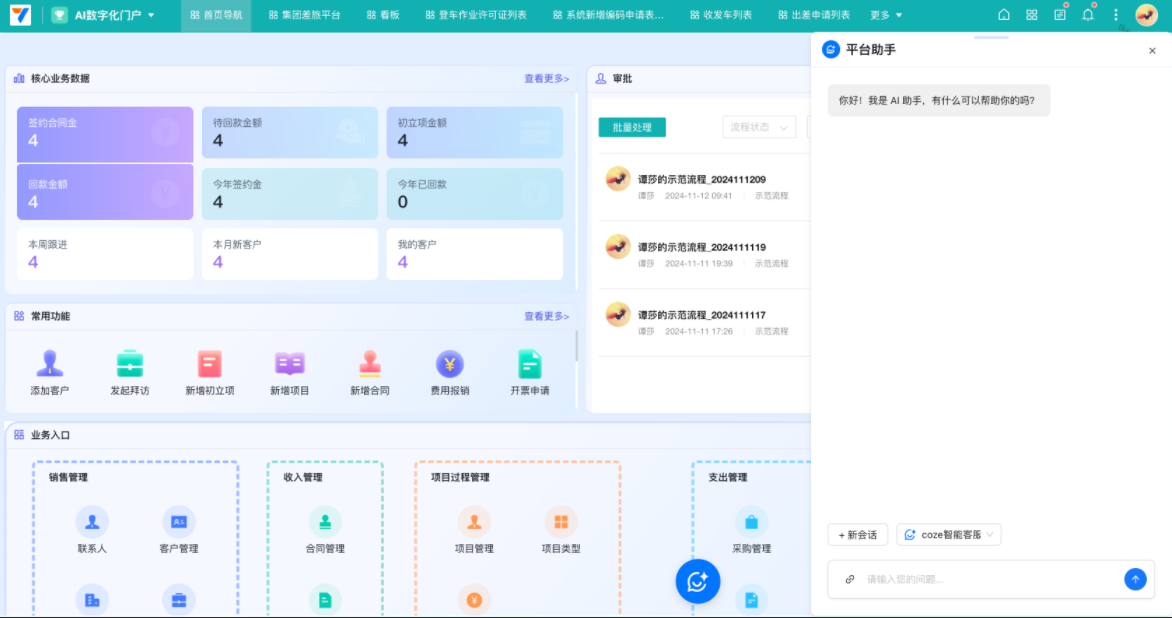Viewport: 1172px width, 618px height.
Task: Click the 新增合同 stamp icon
Action: coord(370,364)
